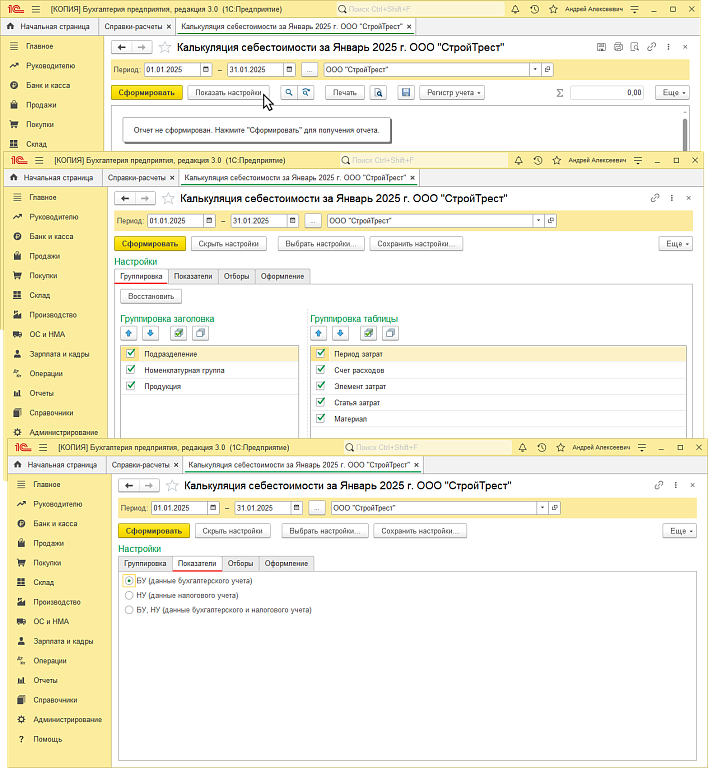
Task: Click the diskette save icon left of Регистр учета
Action: 406,93
